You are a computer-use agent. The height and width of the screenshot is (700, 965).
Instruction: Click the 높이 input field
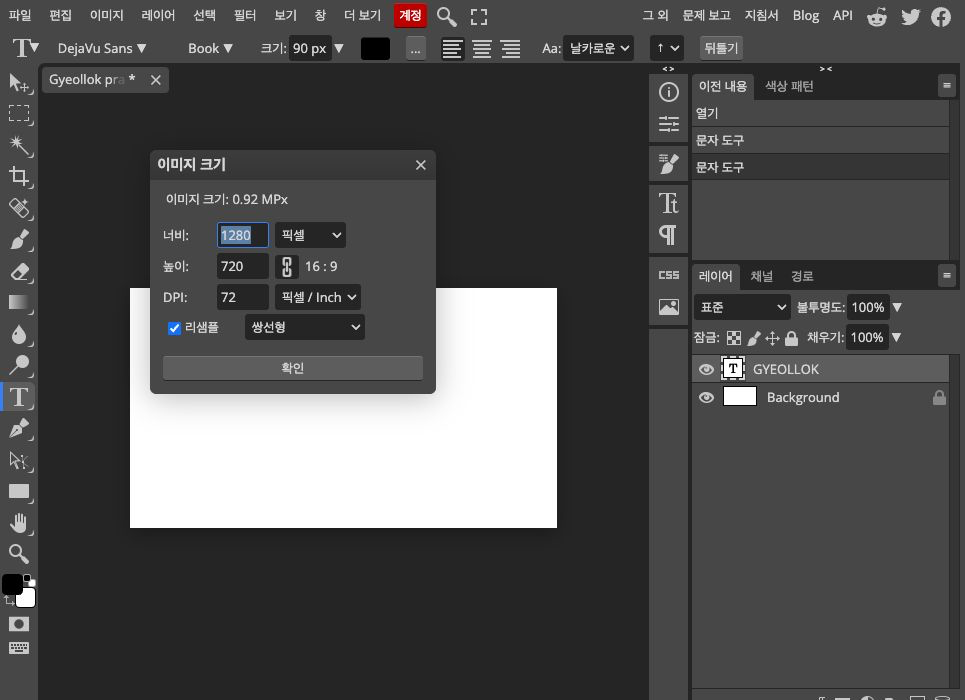[x=242, y=267]
